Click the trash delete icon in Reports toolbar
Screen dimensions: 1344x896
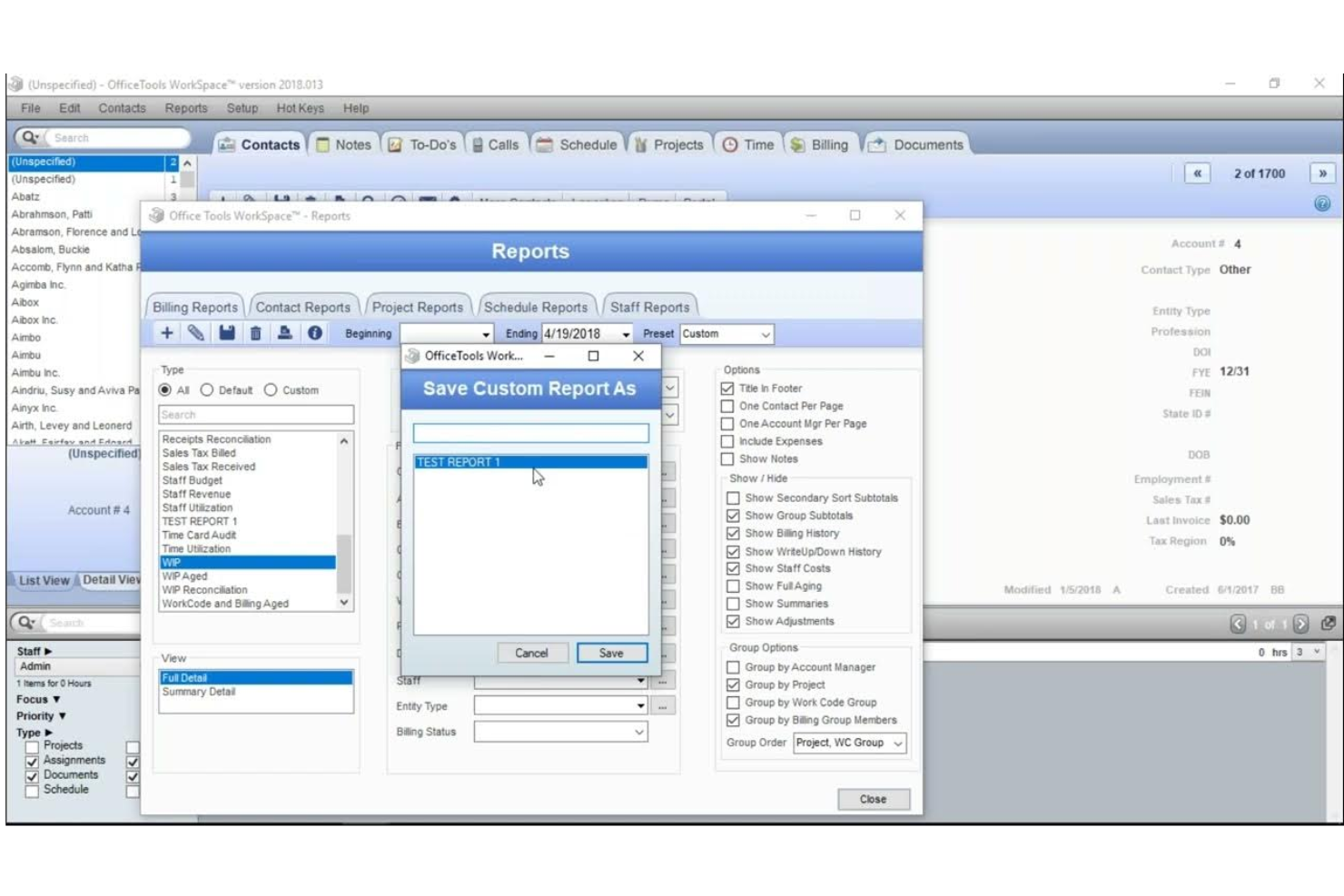pyautogui.click(x=256, y=333)
